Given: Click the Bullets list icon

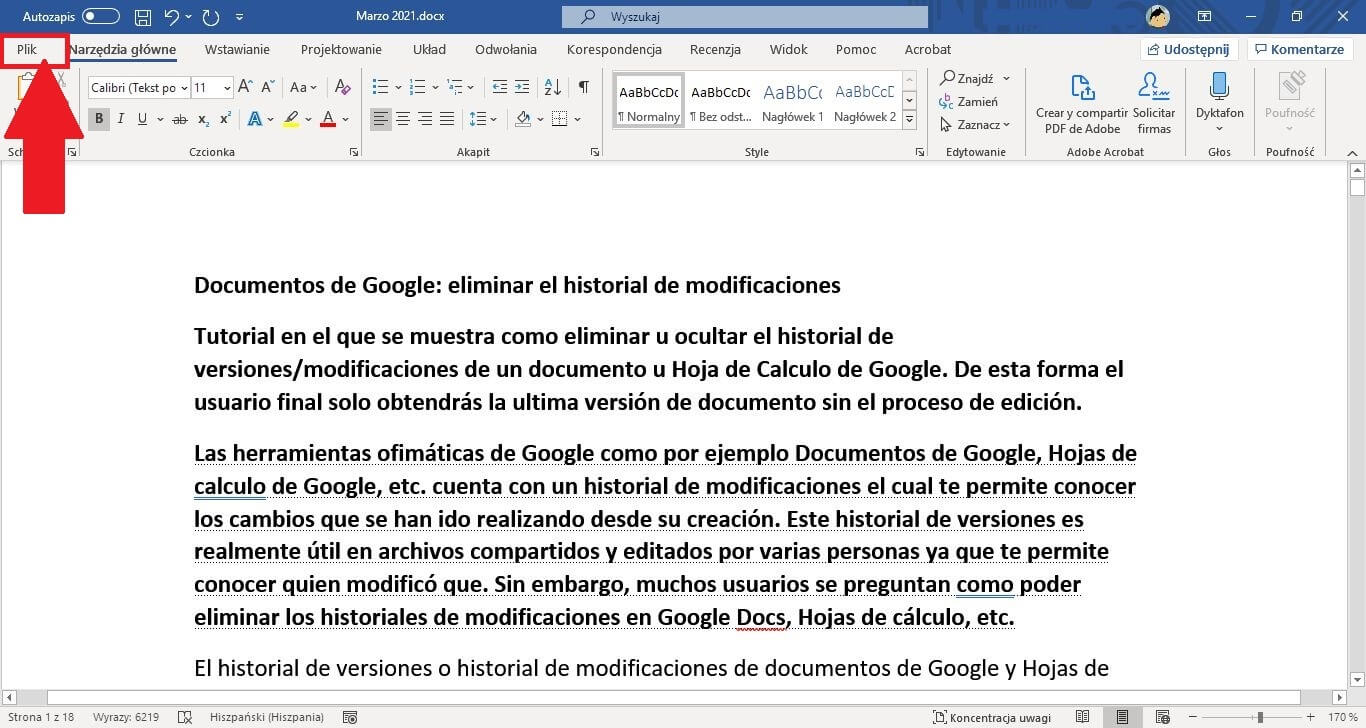Looking at the screenshot, I should [x=380, y=88].
